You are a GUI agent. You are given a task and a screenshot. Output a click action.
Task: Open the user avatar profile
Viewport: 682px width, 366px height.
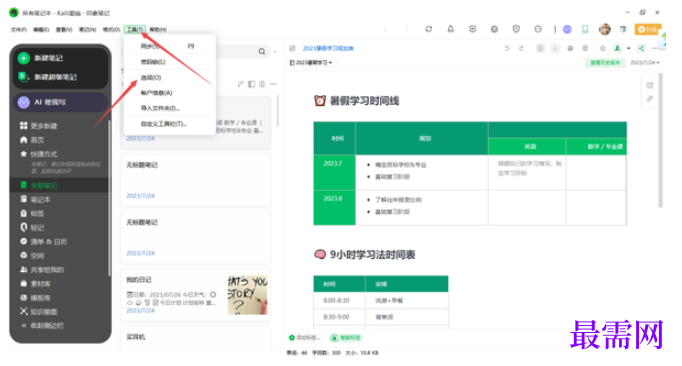(605, 29)
